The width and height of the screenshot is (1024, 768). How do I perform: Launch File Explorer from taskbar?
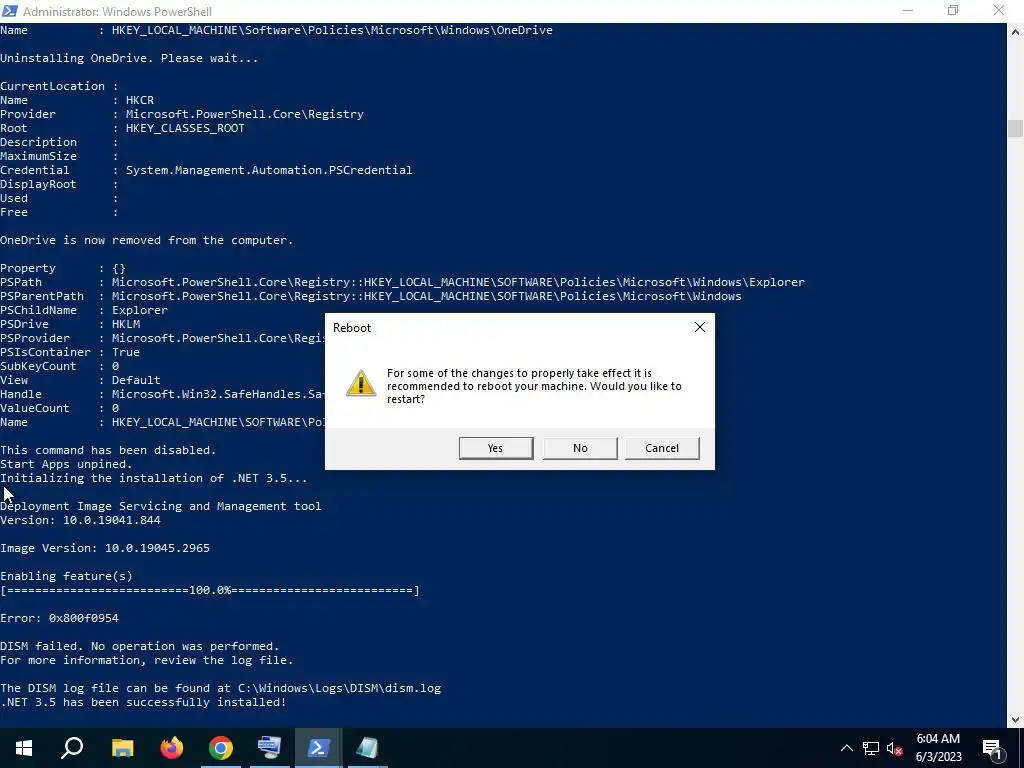122,748
